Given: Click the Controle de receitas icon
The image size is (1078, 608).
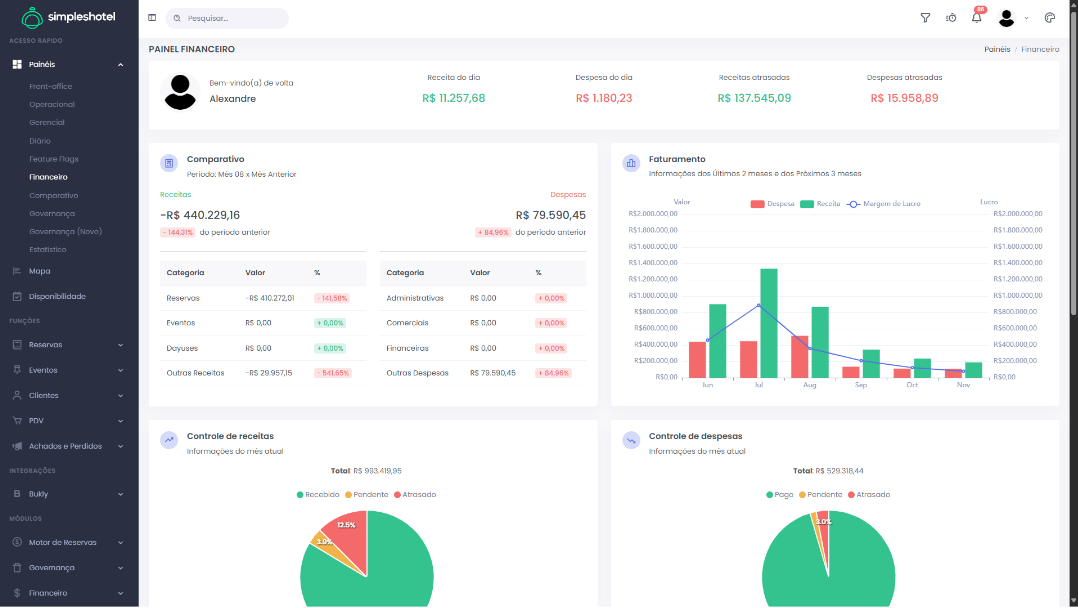Looking at the screenshot, I should (168, 440).
